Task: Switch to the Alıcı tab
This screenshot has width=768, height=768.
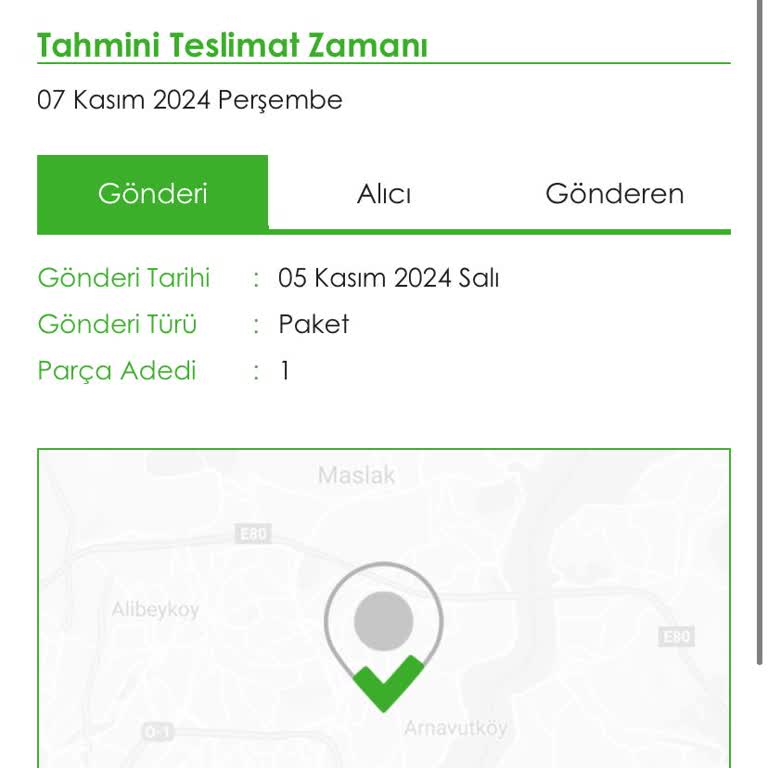Action: [x=384, y=193]
